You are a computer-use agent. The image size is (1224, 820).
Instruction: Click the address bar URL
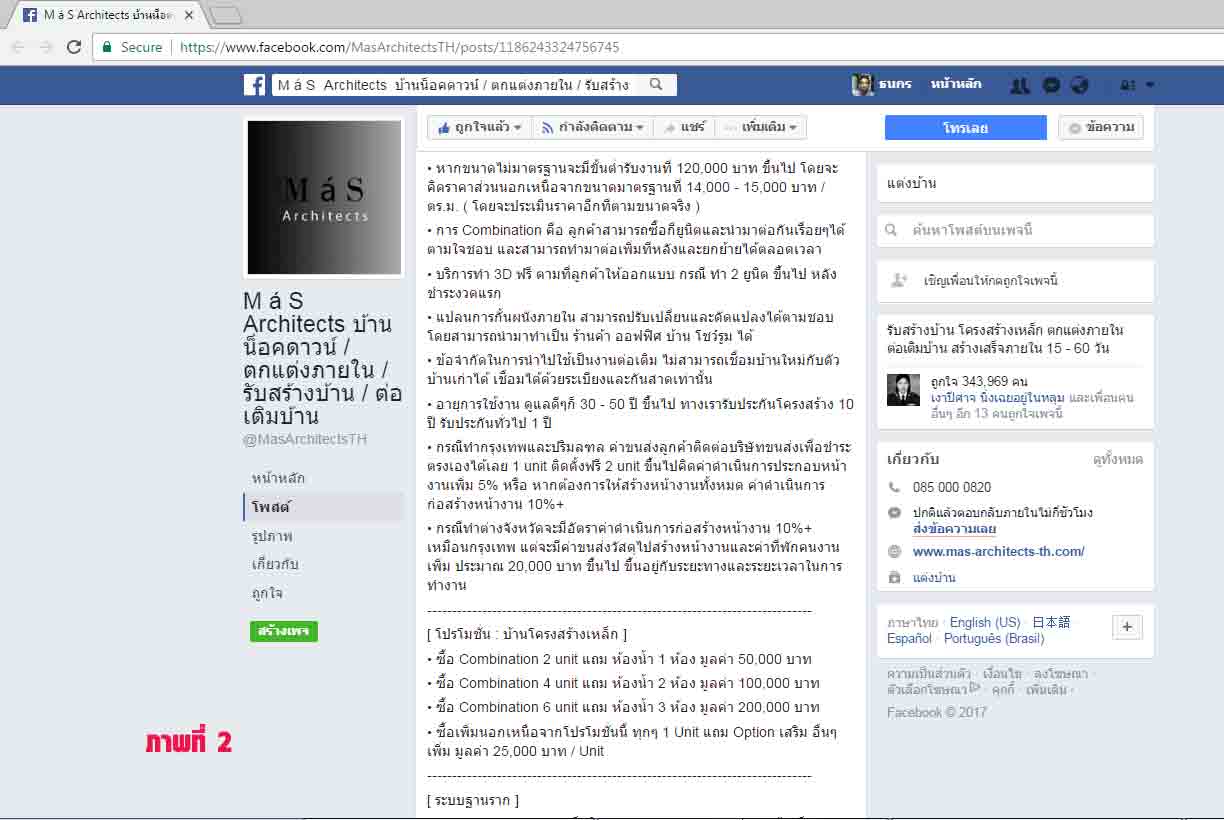pos(399,47)
